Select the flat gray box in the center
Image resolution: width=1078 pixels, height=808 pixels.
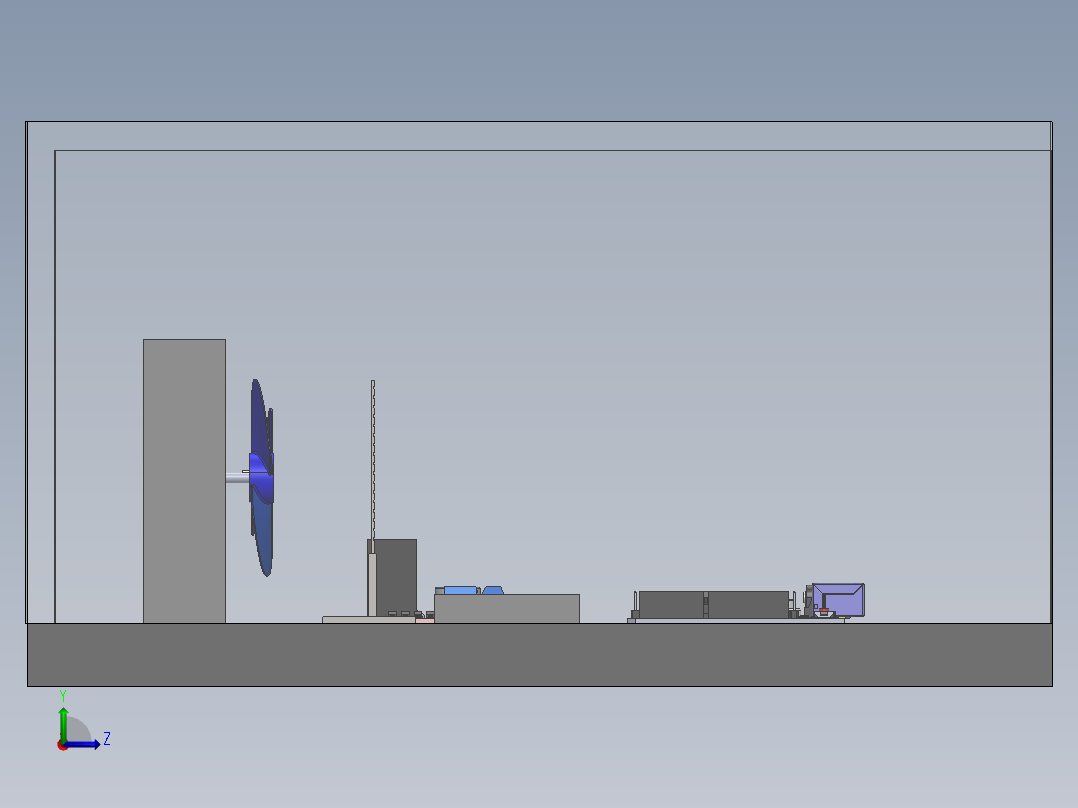click(x=507, y=609)
